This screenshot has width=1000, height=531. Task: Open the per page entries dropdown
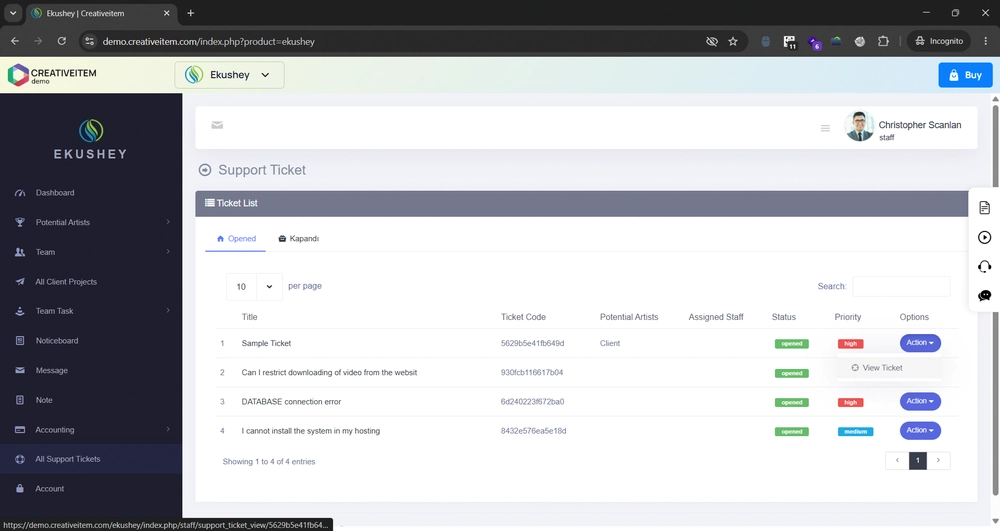[x=254, y=287]
